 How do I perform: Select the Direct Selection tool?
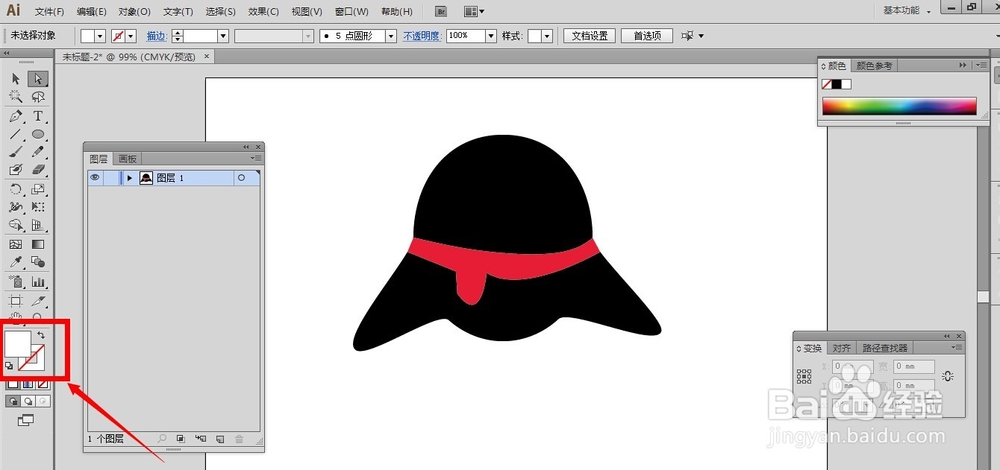[38, 78]
